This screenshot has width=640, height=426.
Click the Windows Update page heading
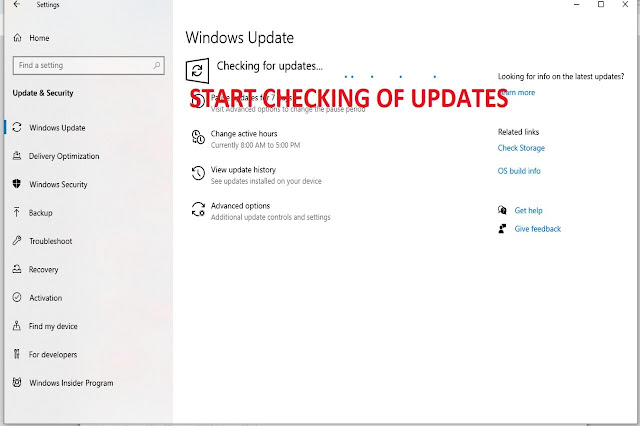click(x=240, y=38)
